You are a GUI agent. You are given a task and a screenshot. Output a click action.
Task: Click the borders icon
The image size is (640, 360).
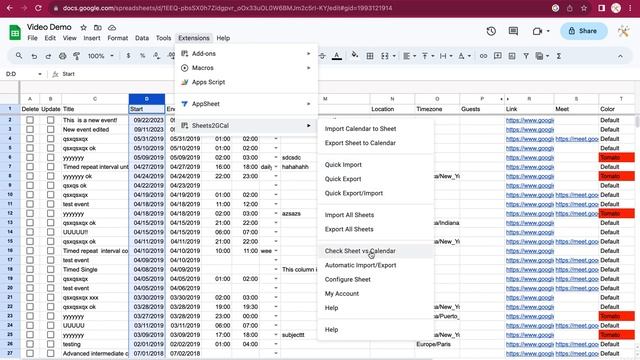(x=370, y=56)
